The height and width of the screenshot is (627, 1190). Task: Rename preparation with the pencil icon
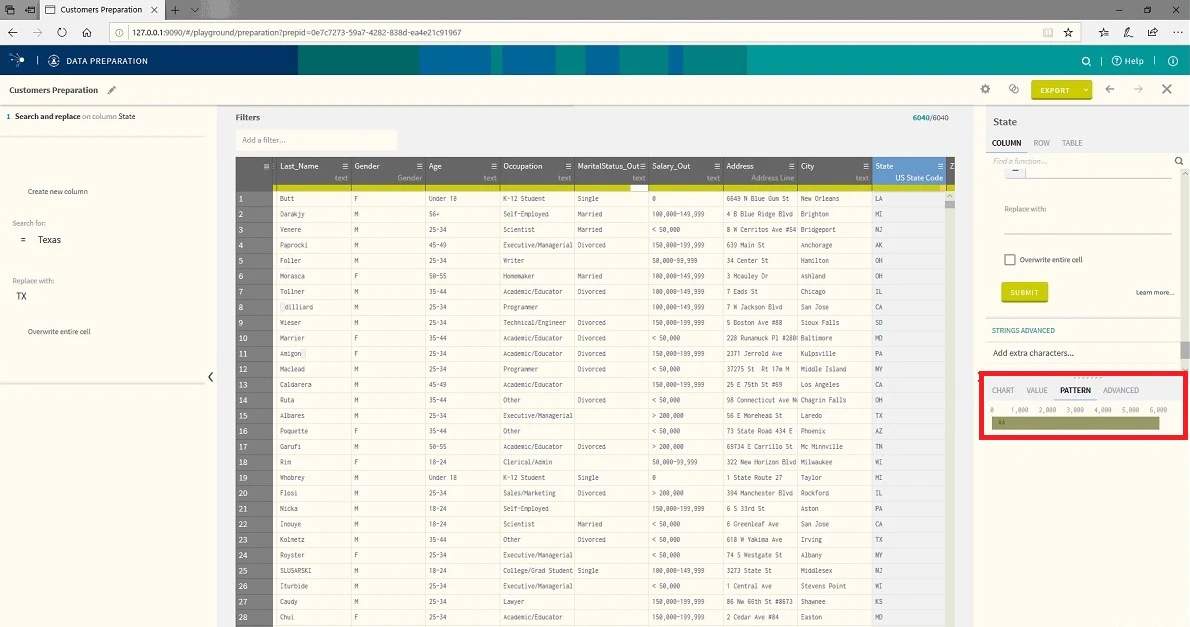point(112,90)
